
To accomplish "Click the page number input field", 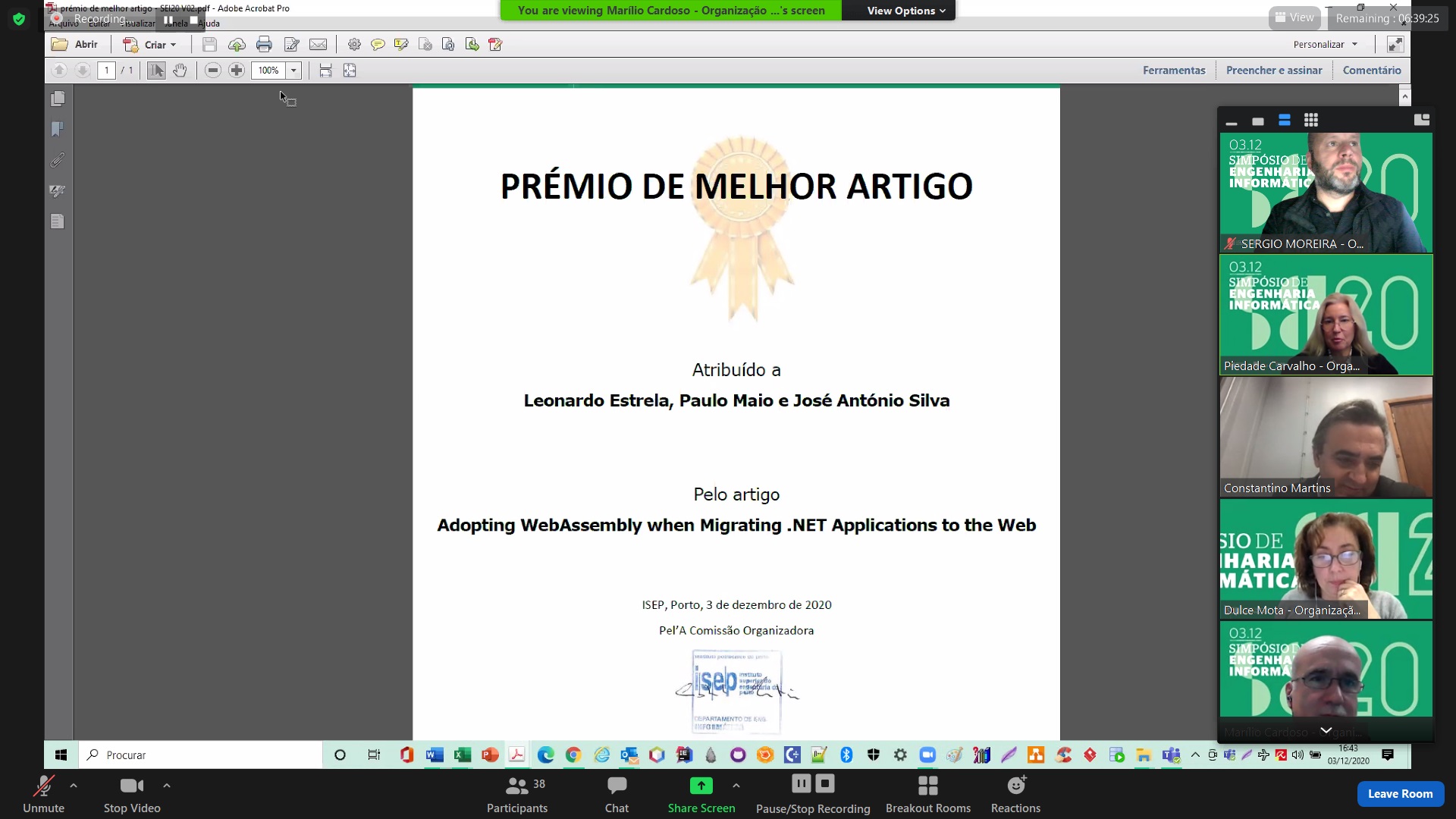I will click(x=106, y=71).
